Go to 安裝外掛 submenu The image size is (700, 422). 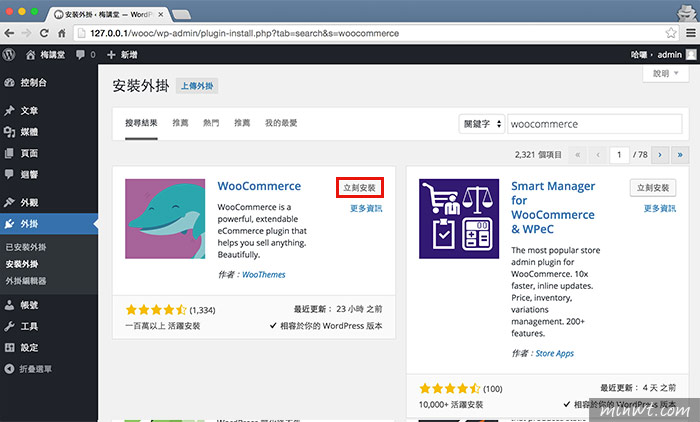[22, 264]
